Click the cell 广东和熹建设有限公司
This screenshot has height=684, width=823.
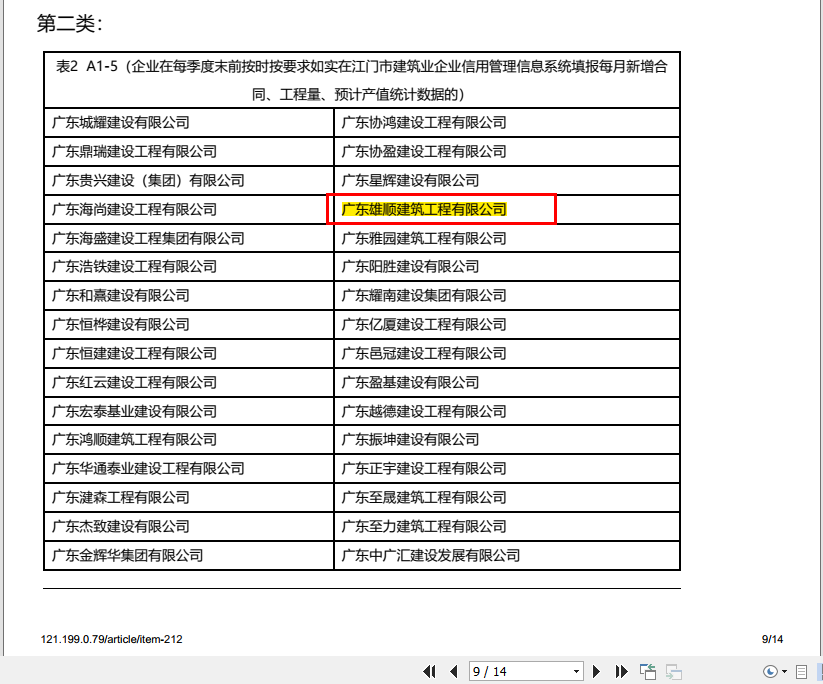coord(189,296)
